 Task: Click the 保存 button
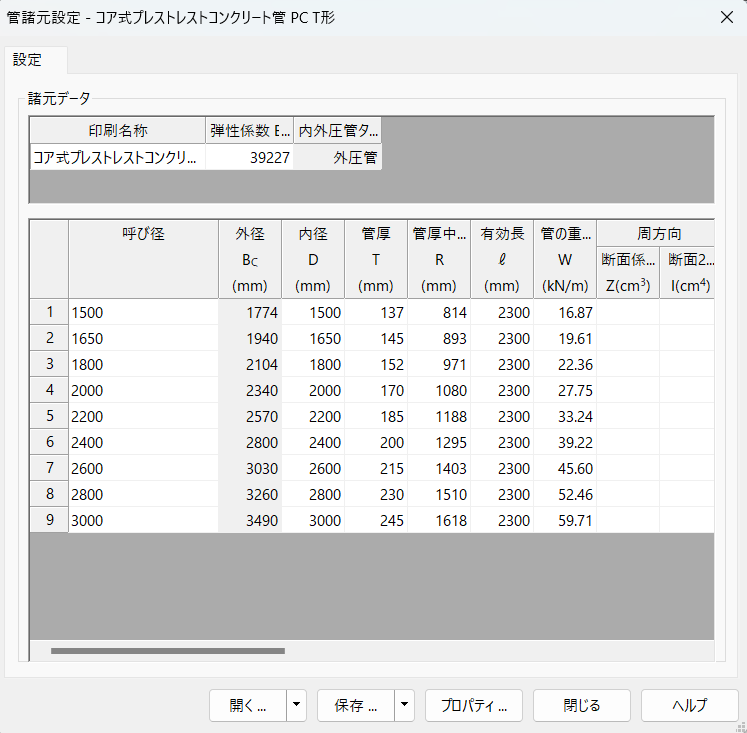click(x=355, y=705)
